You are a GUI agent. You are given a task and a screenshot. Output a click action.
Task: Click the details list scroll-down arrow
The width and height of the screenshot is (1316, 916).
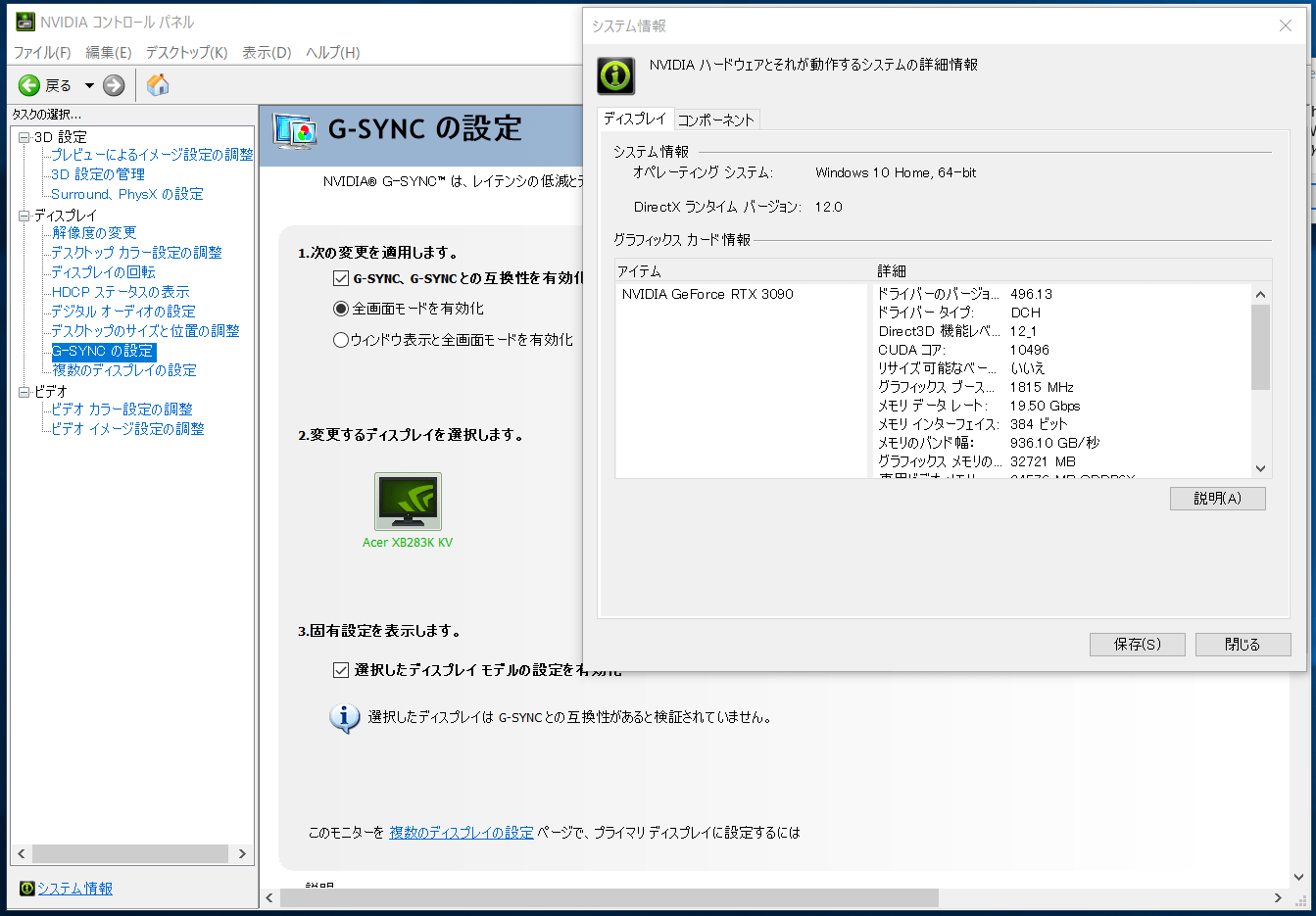click(x=1261, y=468)
